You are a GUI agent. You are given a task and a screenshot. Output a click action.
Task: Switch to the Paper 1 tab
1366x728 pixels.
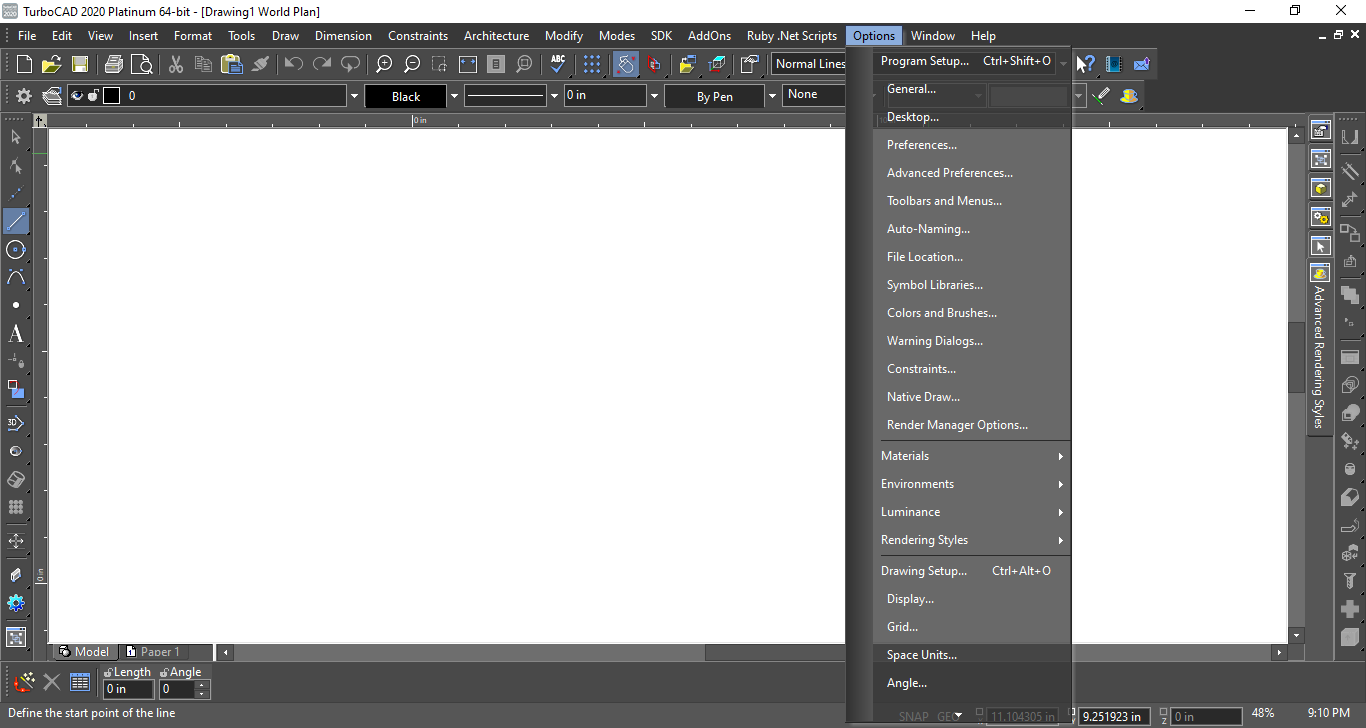click(x=153, y=652)
